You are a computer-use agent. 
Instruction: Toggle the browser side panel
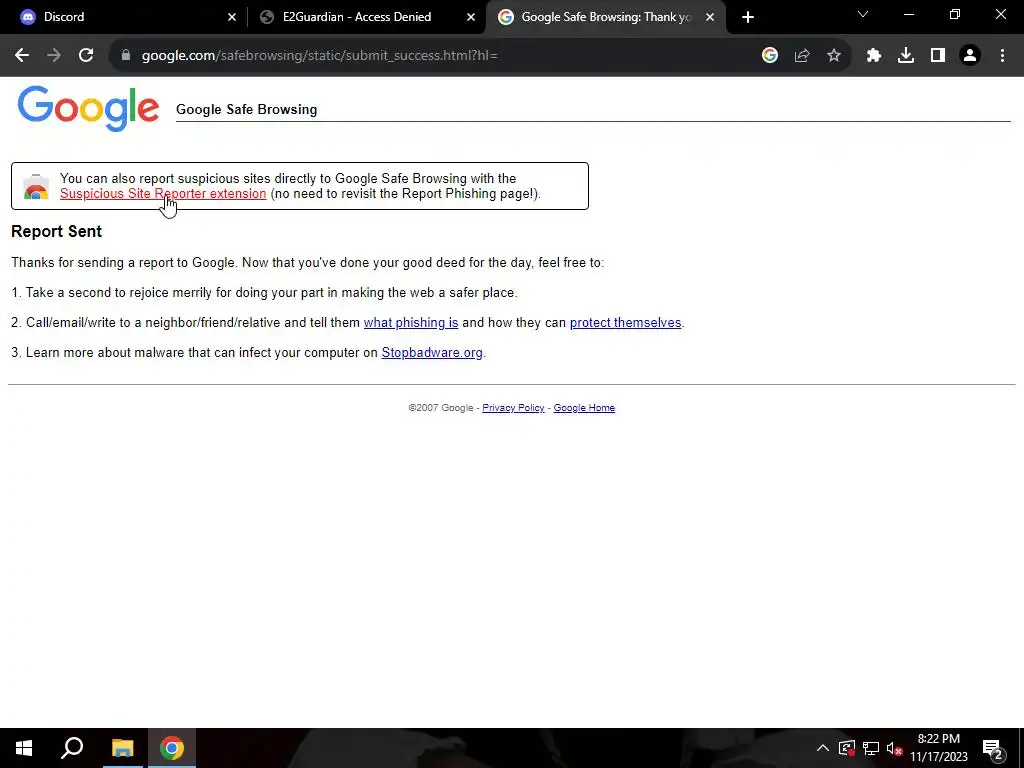(938, 56)
